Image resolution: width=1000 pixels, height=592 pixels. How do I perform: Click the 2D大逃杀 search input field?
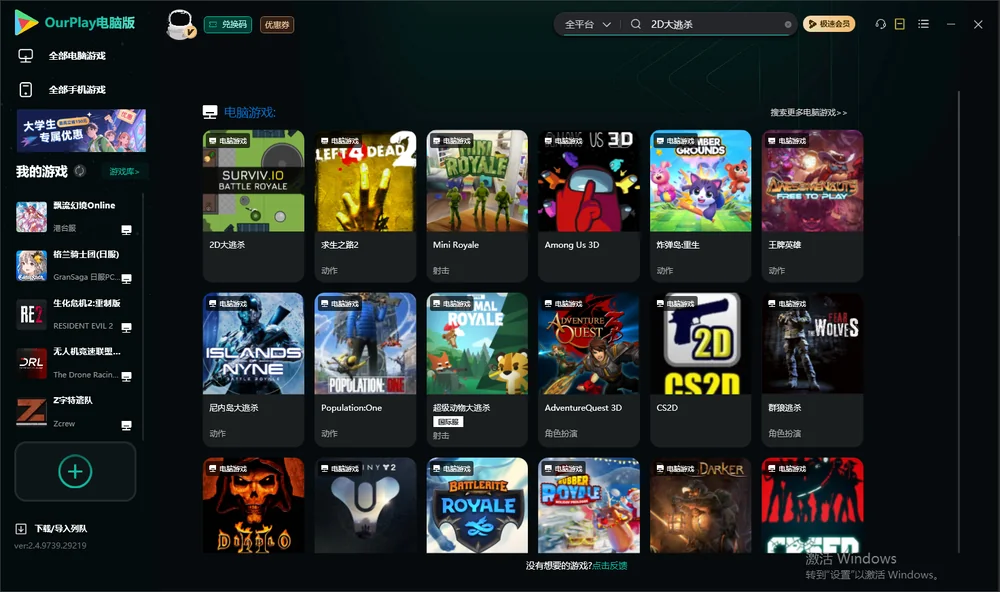click(x=714, y=24)
